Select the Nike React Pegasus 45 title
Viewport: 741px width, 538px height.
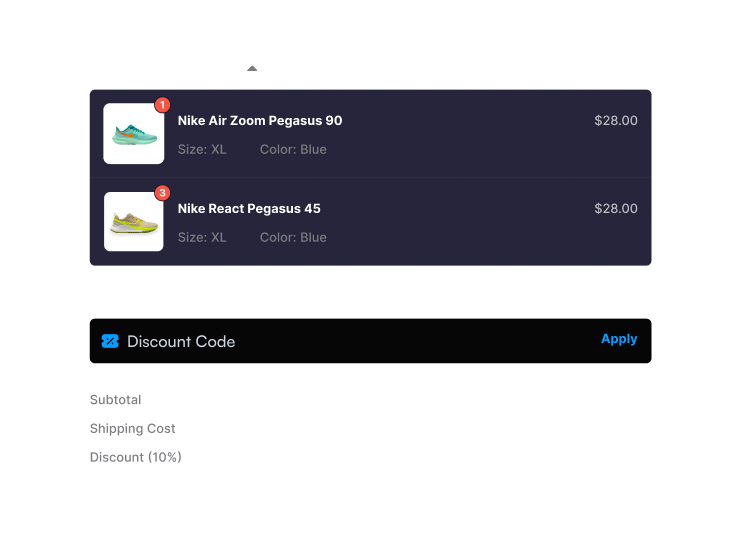pyautogui.click(x=249, y=209)
